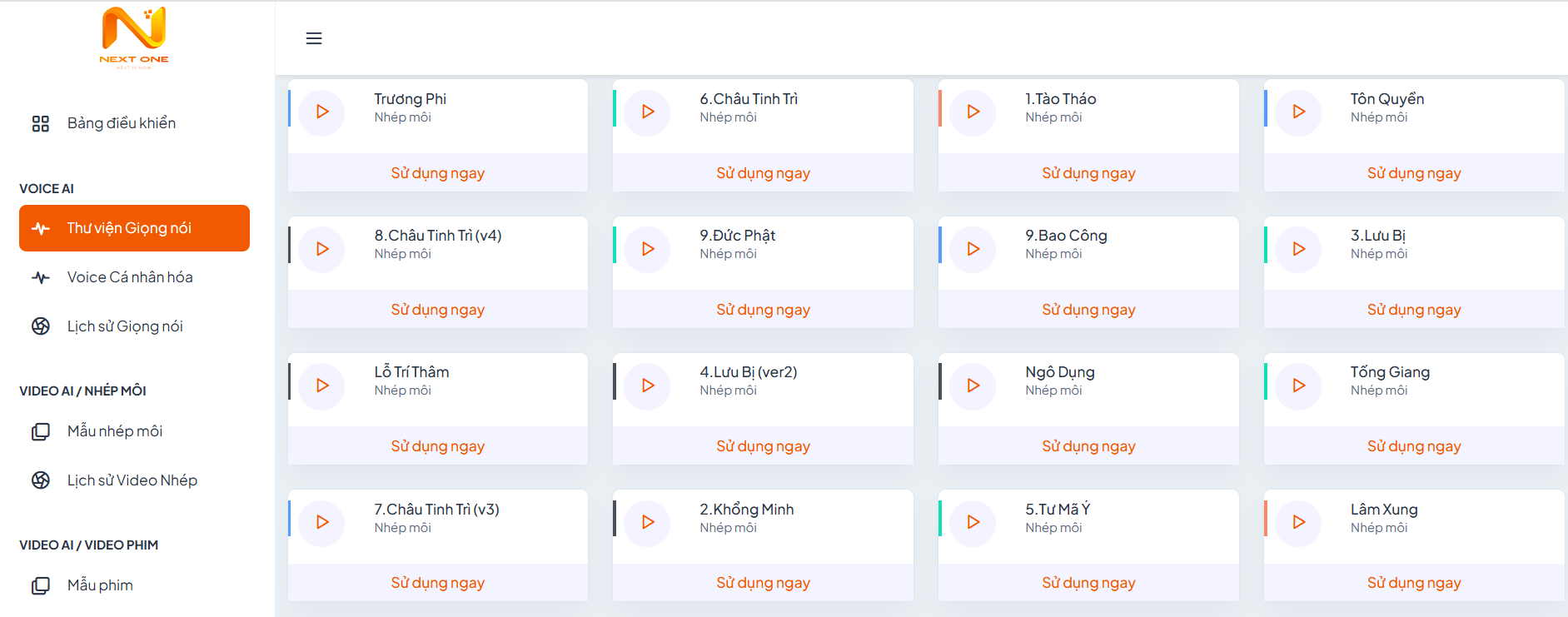Click Sử dụng ngay for 3.Lưu Bị

click(1413, 310)
